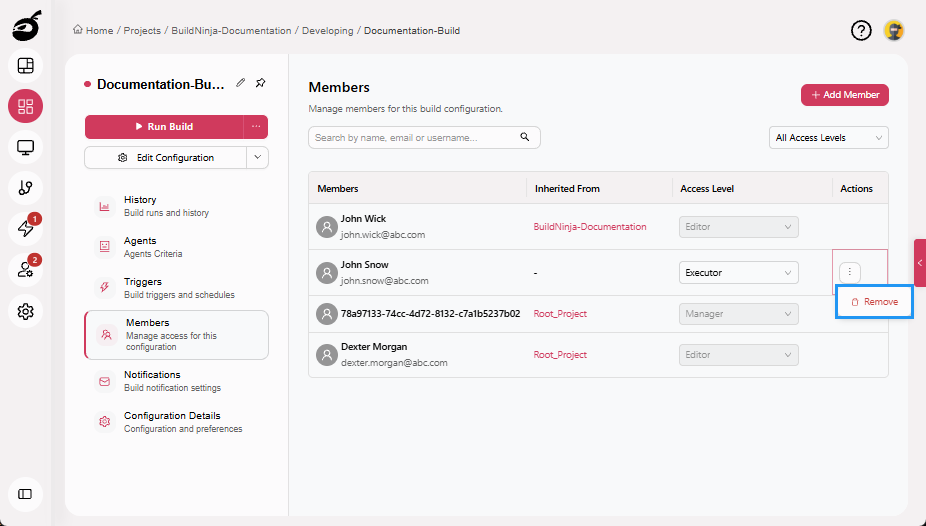
Task: Go to BuildNinja-Documentation in the breadcrumb
Action: point(231,31)
